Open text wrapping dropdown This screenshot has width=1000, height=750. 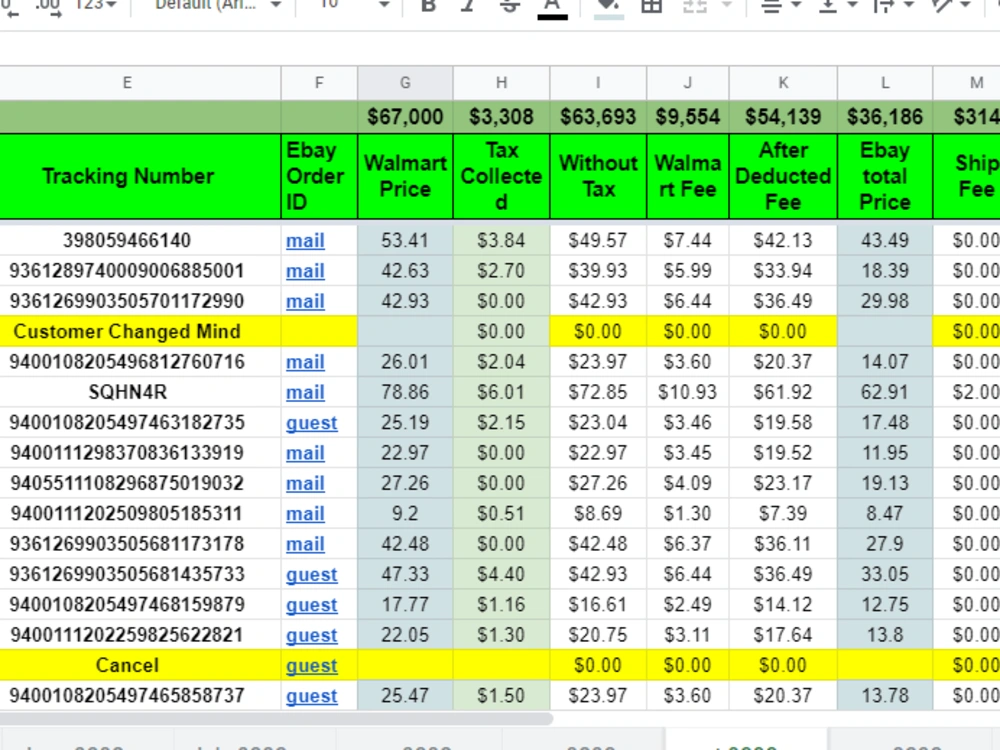[x=893, y=6]
